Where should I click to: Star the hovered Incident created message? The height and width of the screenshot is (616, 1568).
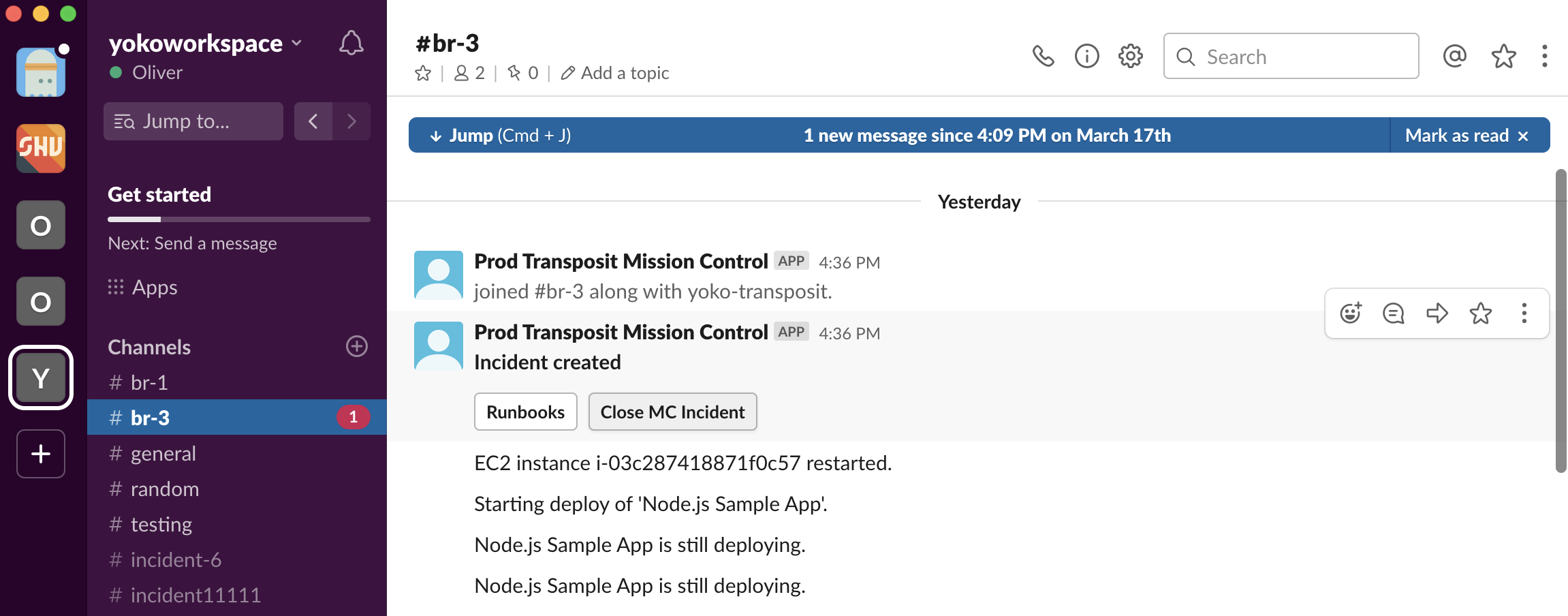click(1481, 313)
